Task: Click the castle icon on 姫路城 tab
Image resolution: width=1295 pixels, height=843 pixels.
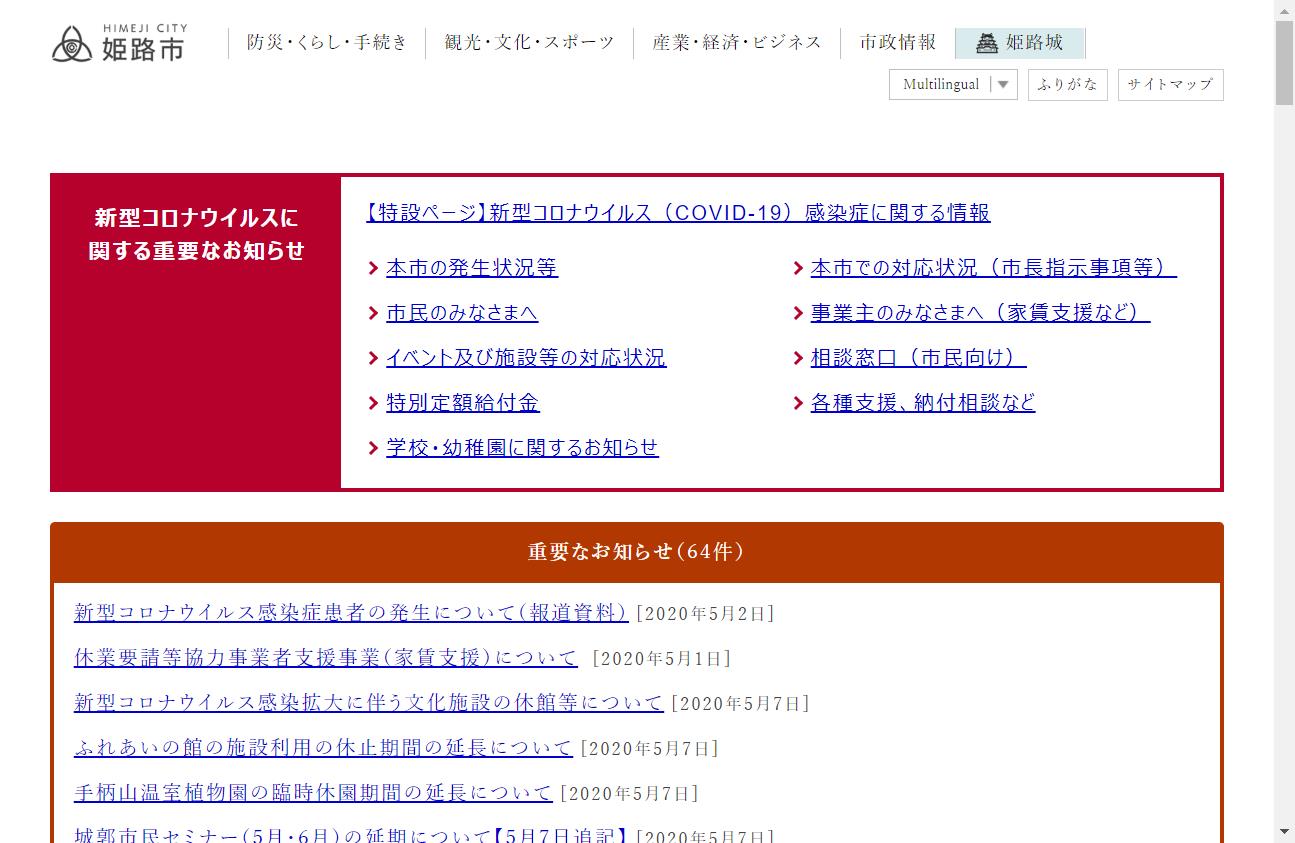Action: click(x=987, y=43)
